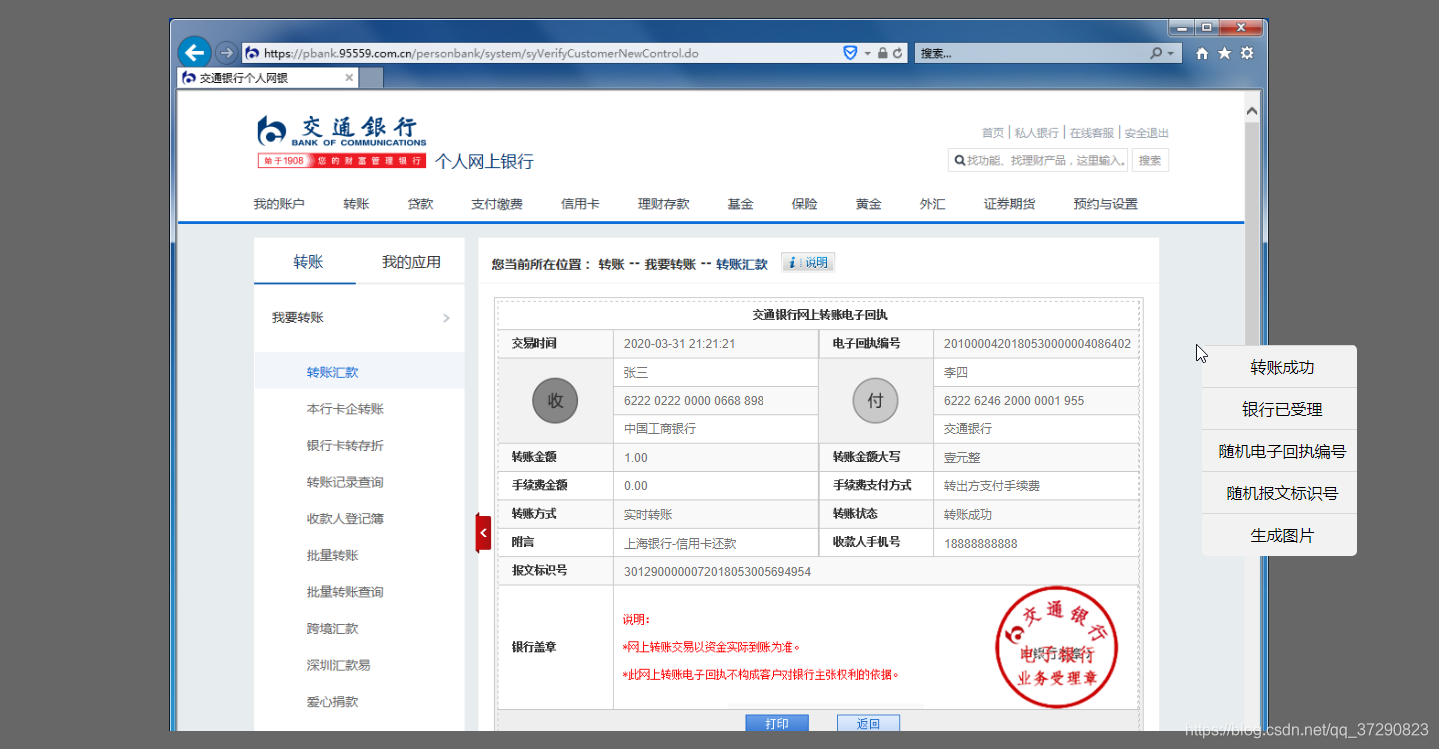Click the scrollbar up arrow
This screenshot has width=1439, height=749.
point(1252,111)
